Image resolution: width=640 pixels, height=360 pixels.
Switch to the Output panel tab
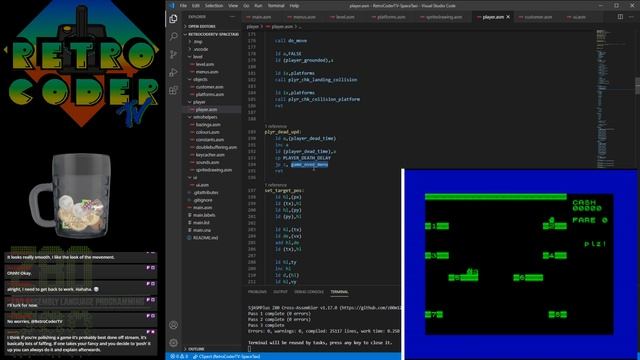pyautogui.click(x=280, y=292)
